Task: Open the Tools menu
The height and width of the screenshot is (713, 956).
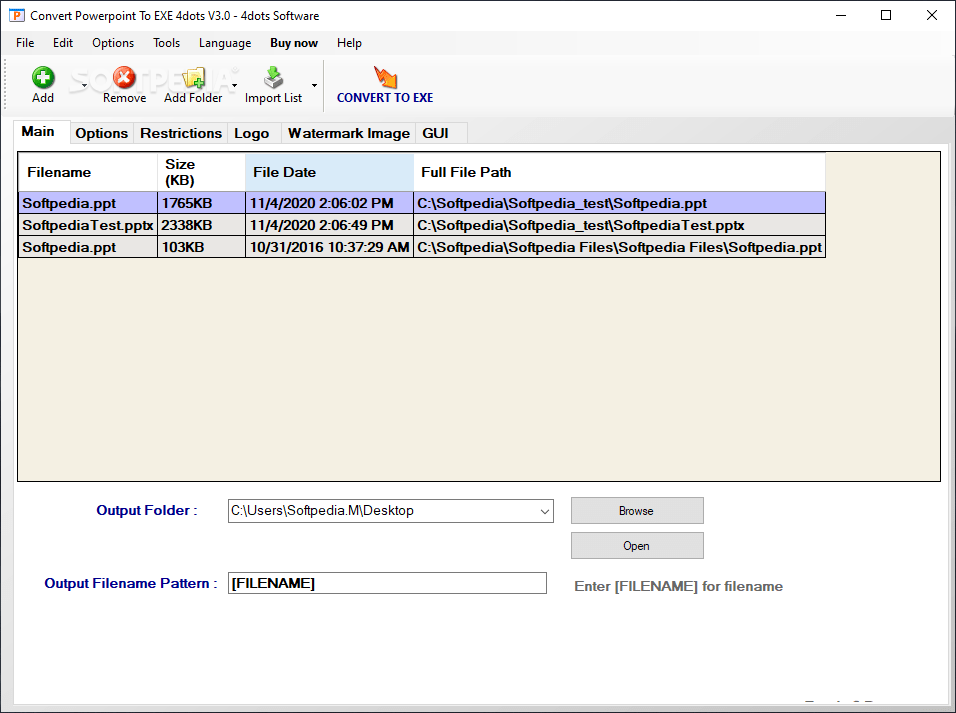Action: [166, 43]
